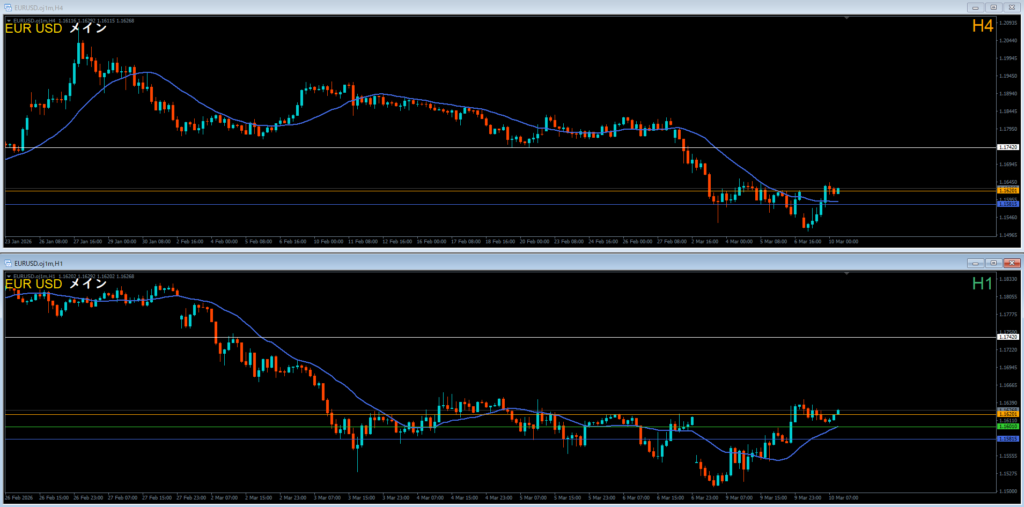Screen dimensions: 1024x507
Task: Click the orange current price label on H4
Action: (x=1008, y=189)
